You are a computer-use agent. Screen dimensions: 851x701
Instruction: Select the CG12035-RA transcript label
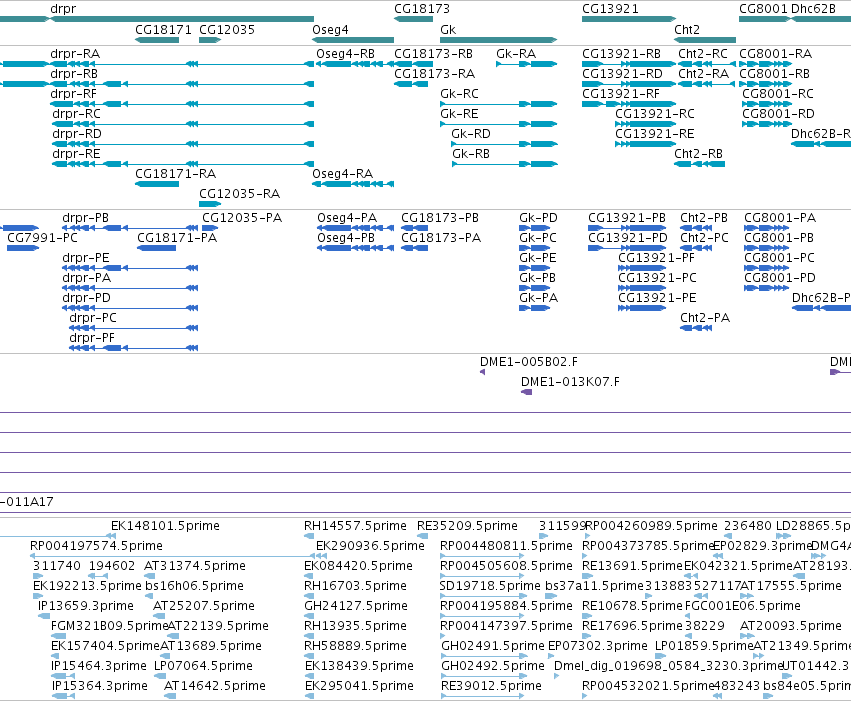[239, 194]
